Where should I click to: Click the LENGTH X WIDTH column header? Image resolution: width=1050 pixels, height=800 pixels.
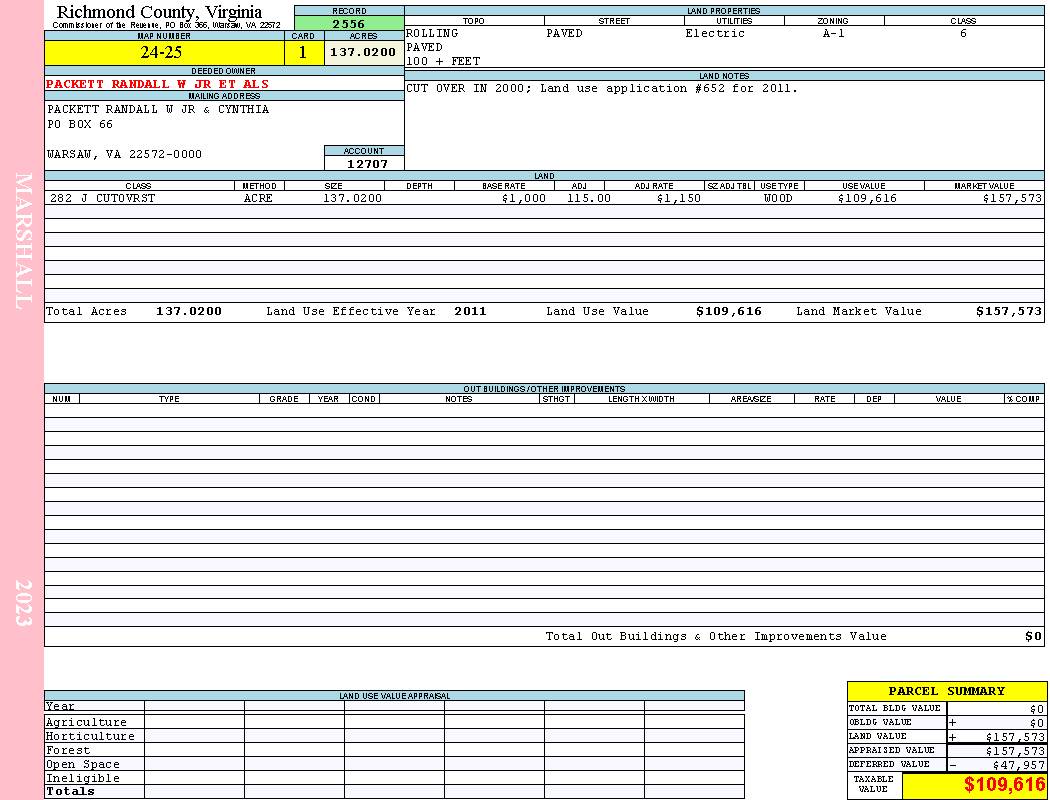(x=641, y=399)
